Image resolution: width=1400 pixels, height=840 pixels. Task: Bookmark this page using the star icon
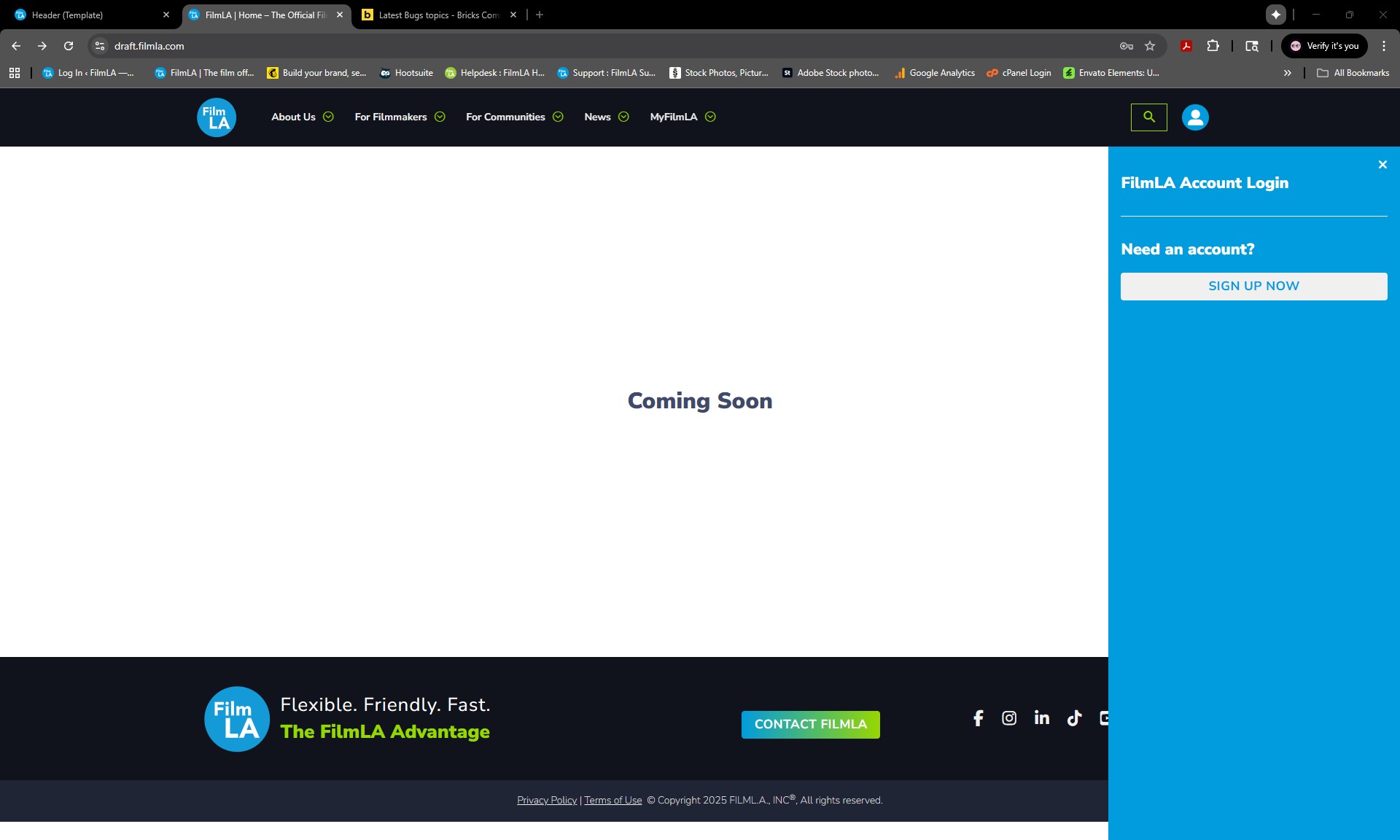[x=1150, y=45]
